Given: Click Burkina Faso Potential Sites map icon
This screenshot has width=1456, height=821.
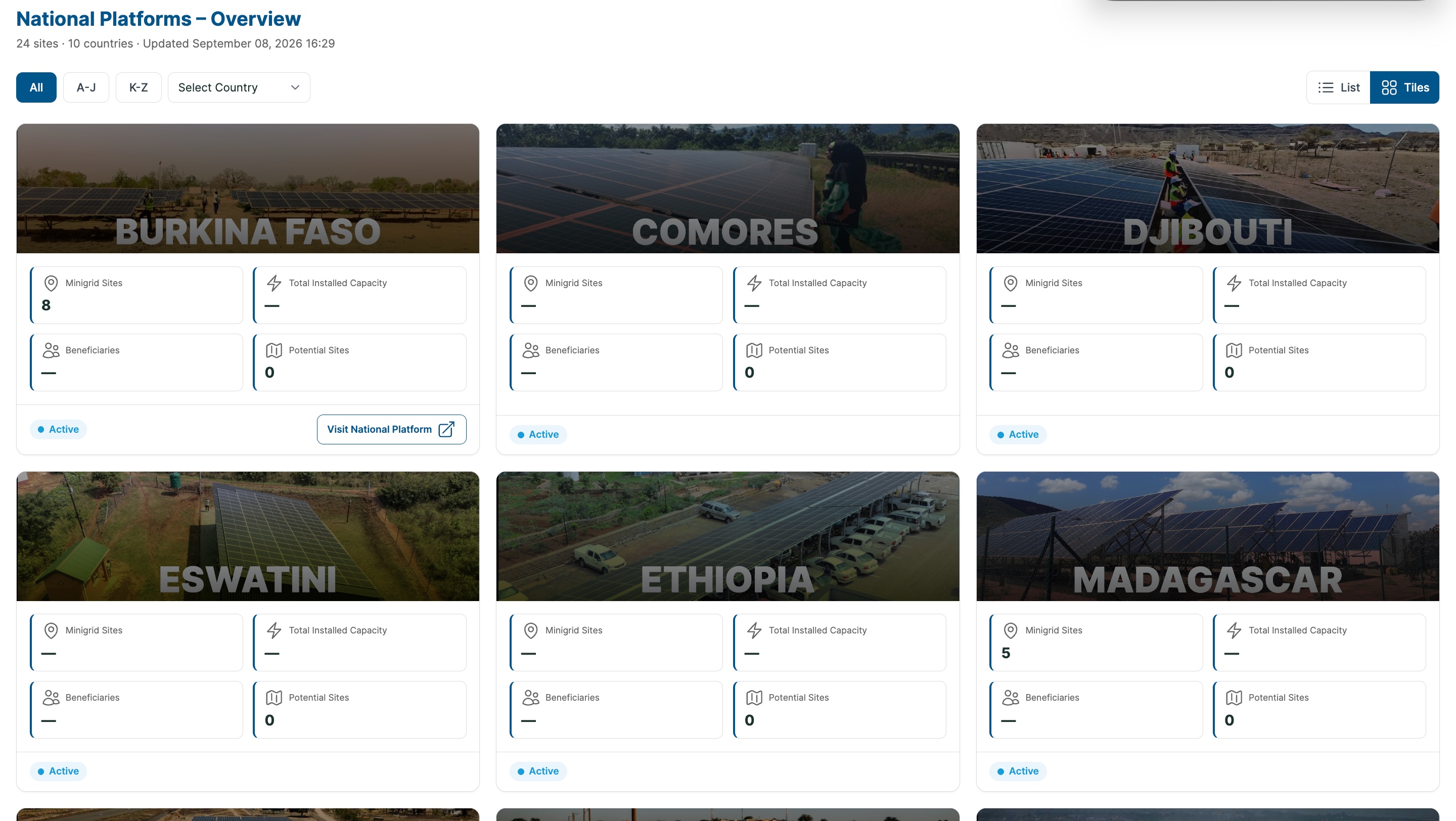Looking at the screenshot, I should pos(274,350).
